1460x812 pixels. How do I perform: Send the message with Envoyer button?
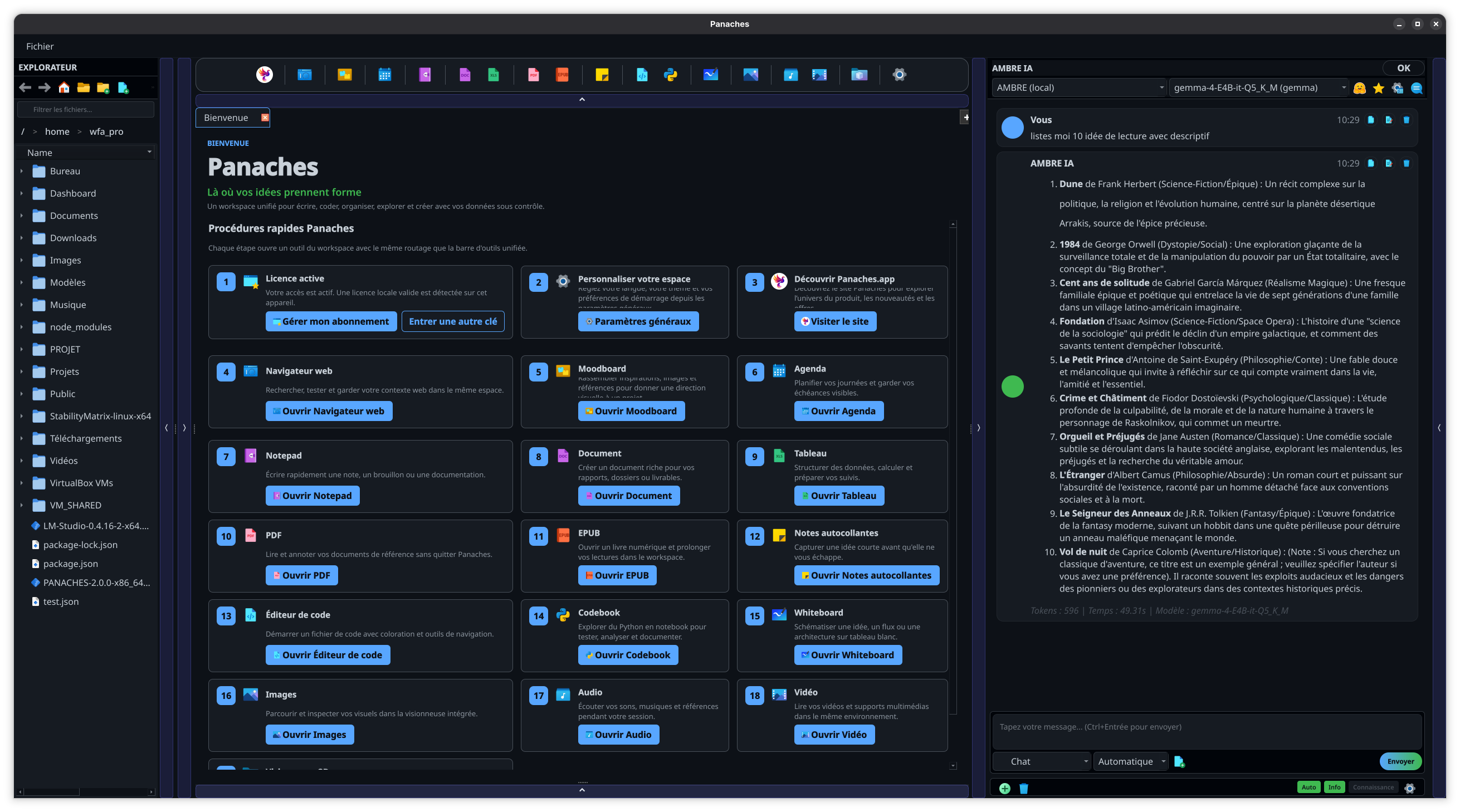(1400, 761)
